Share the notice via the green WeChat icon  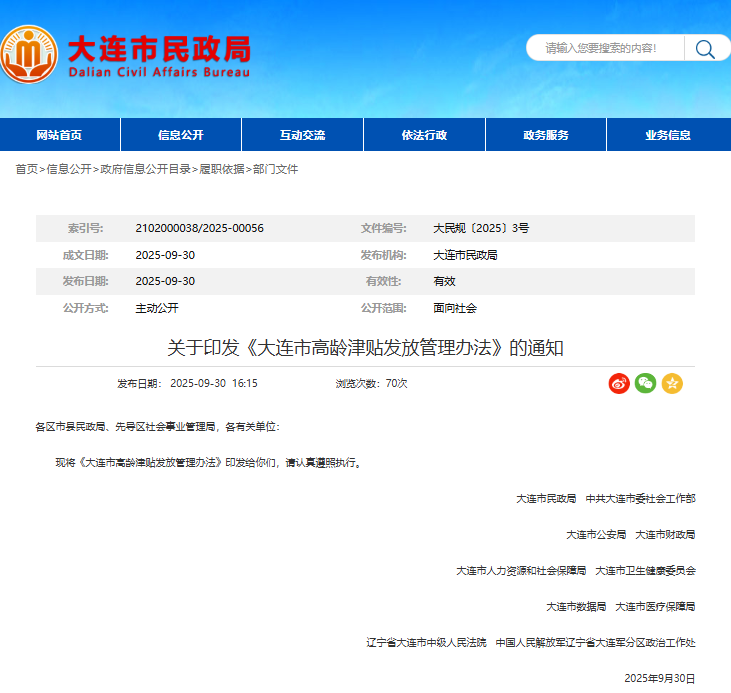645,383
